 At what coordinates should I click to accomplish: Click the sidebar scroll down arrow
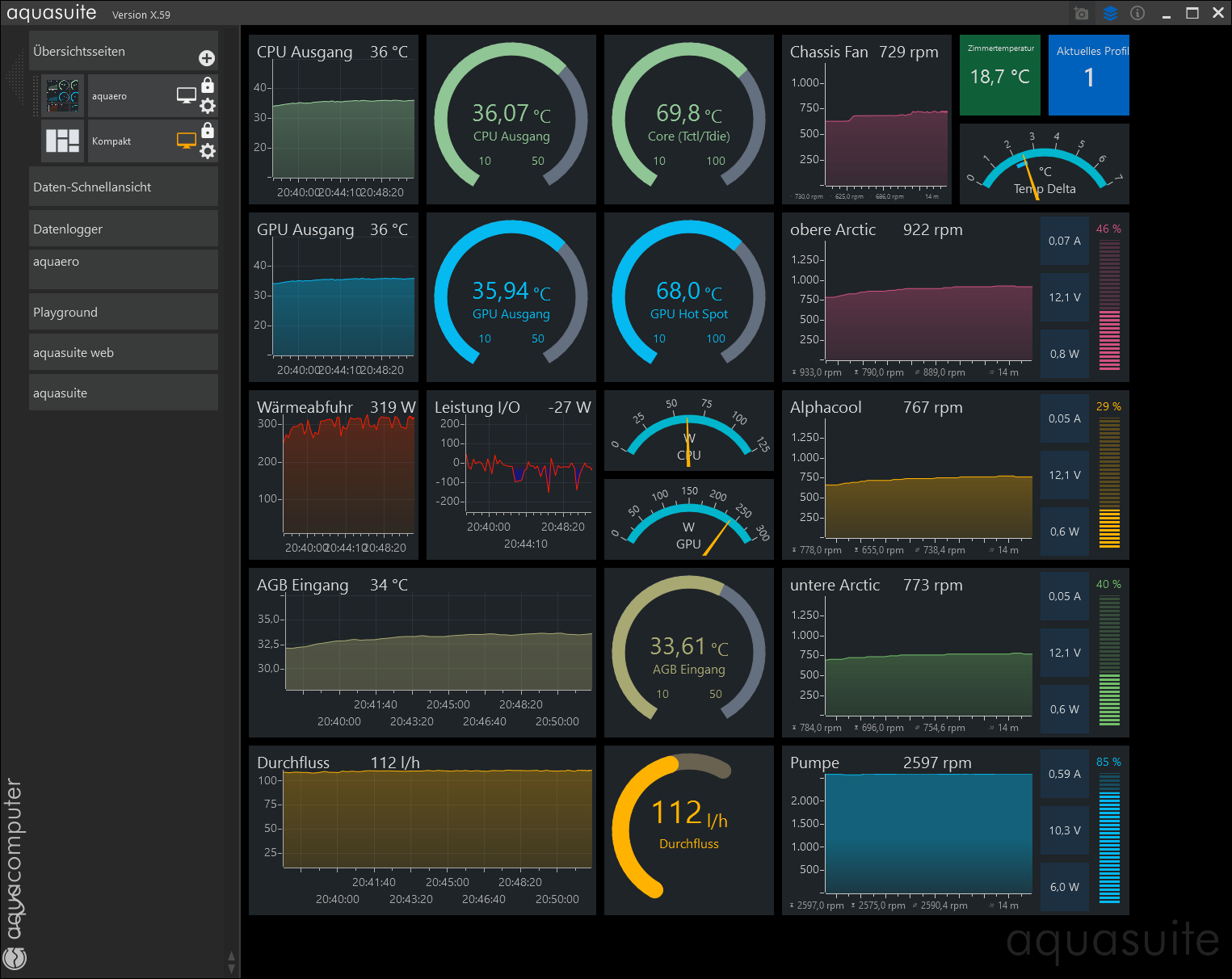tap(232, 968)
